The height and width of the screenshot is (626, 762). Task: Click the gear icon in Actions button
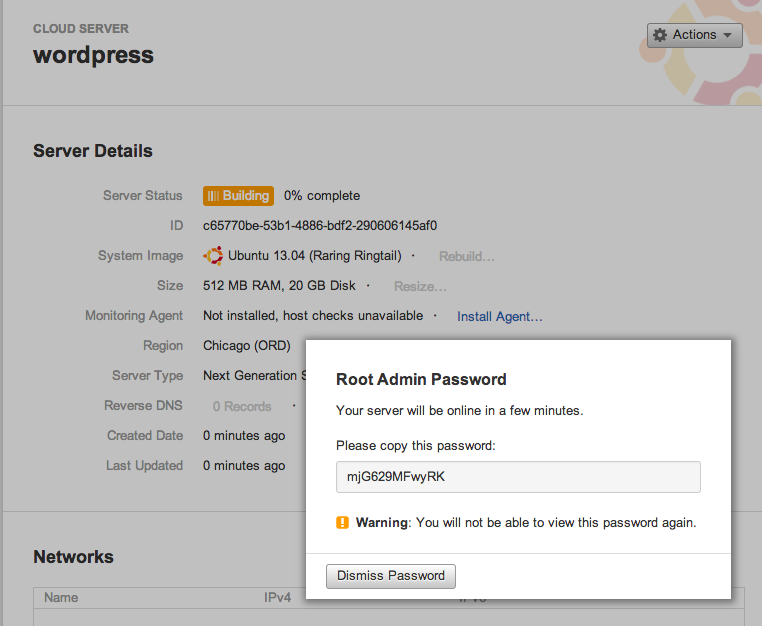pos(659,35)
